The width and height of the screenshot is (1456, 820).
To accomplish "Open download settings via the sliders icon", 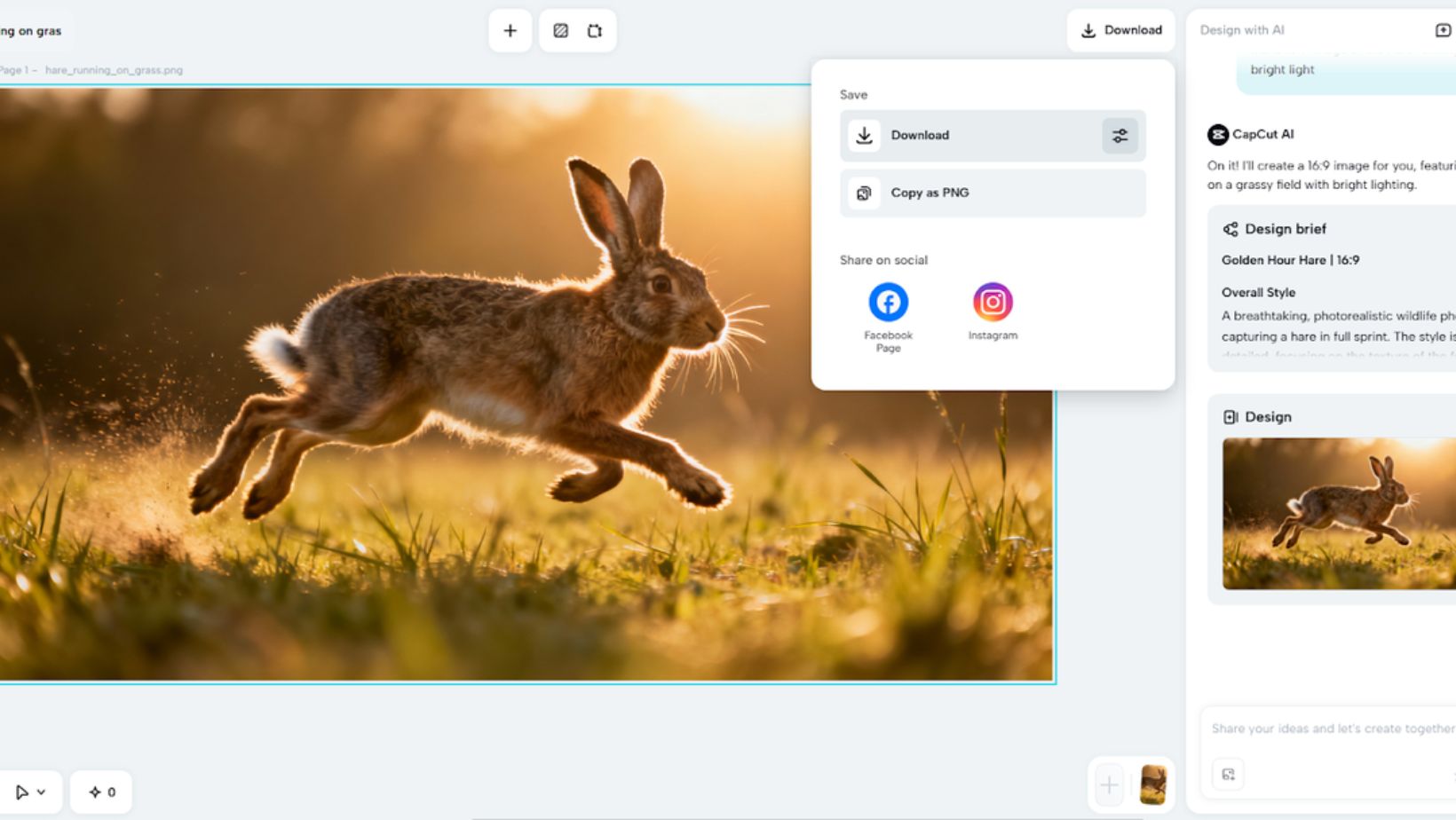I will (x=1120, y=136).
